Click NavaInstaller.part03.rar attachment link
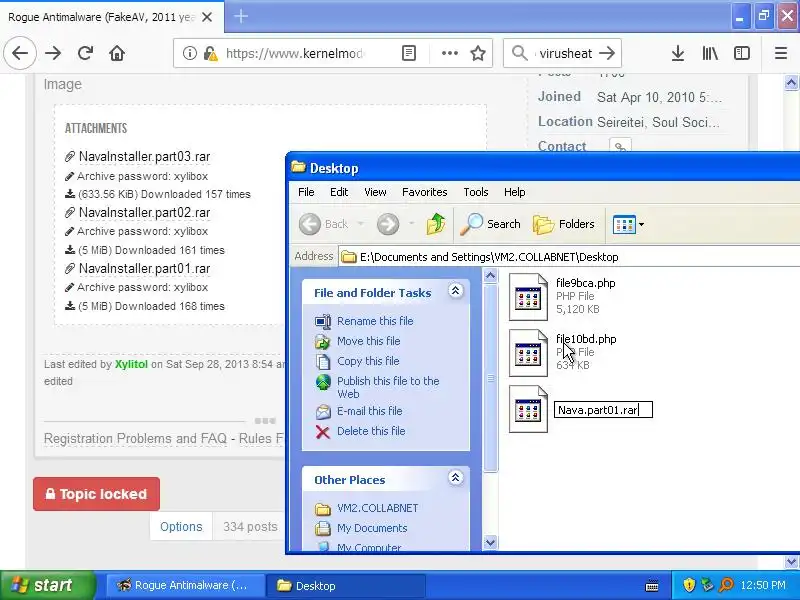Viewport: 800px width, 600px height. tap(144, 157)
